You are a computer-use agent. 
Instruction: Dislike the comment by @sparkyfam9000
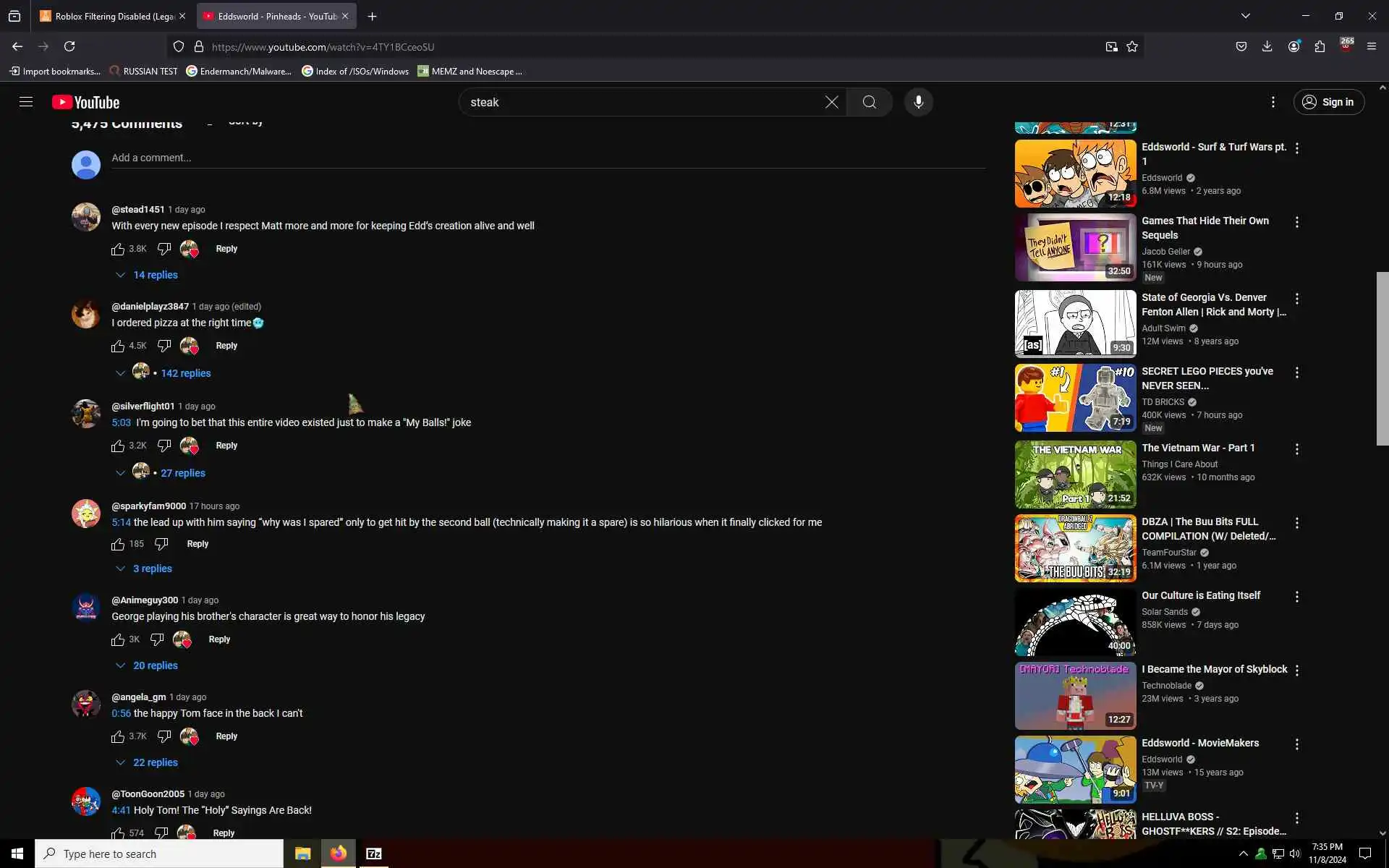point(161,544)
